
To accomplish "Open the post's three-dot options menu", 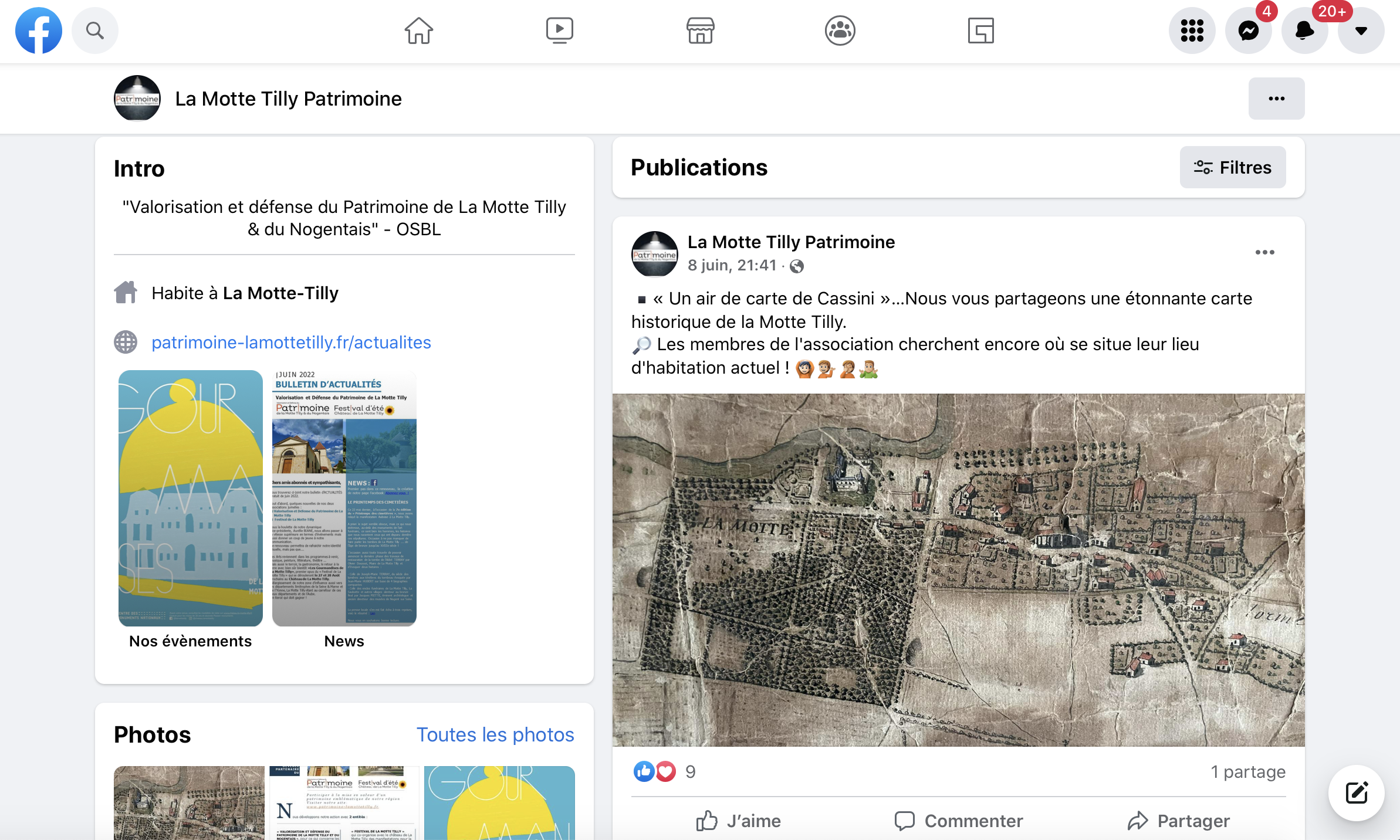I will pyautogui.click(x=1265, y=252).
